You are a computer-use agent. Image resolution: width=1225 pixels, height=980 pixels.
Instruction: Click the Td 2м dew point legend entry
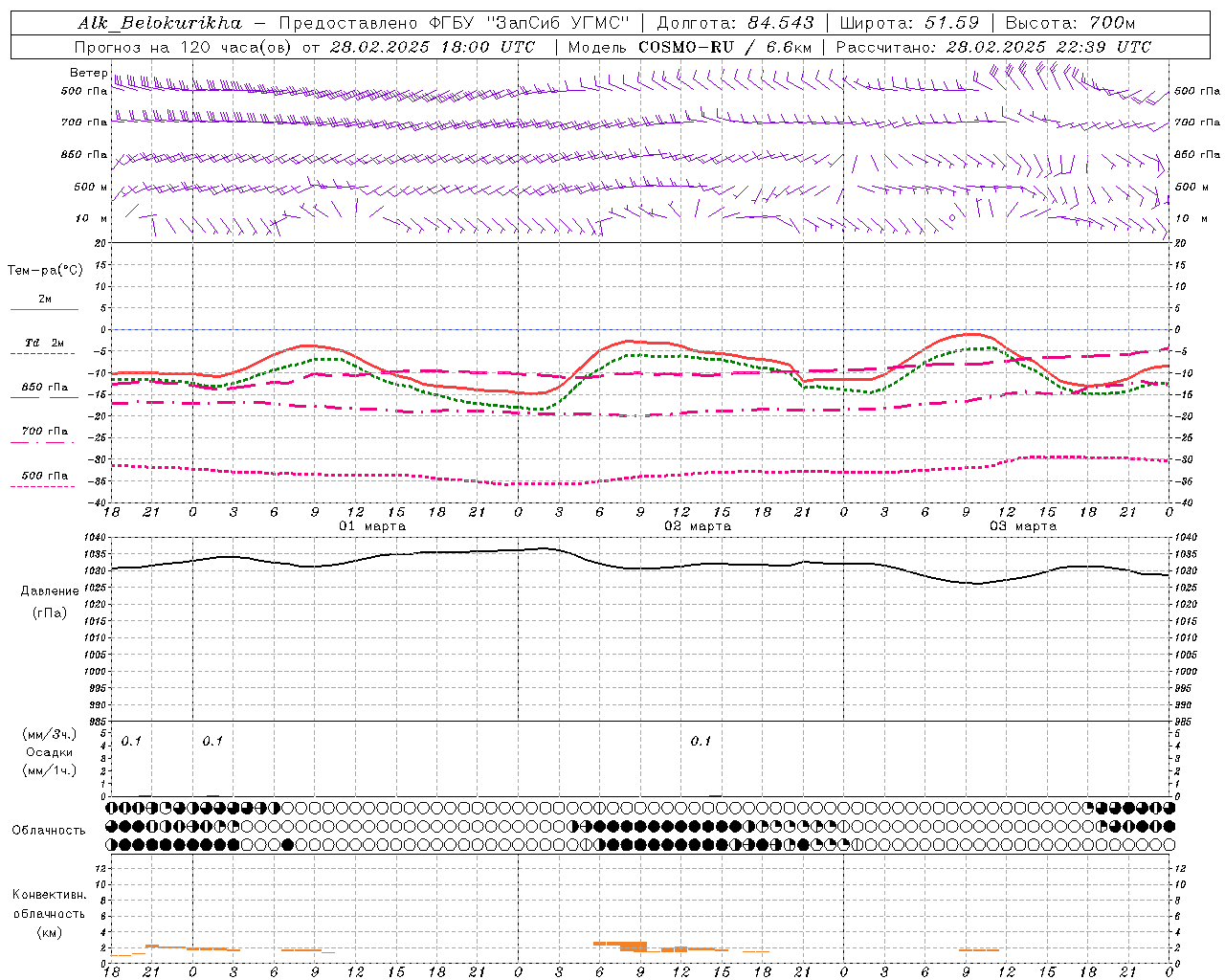[45, 343]
